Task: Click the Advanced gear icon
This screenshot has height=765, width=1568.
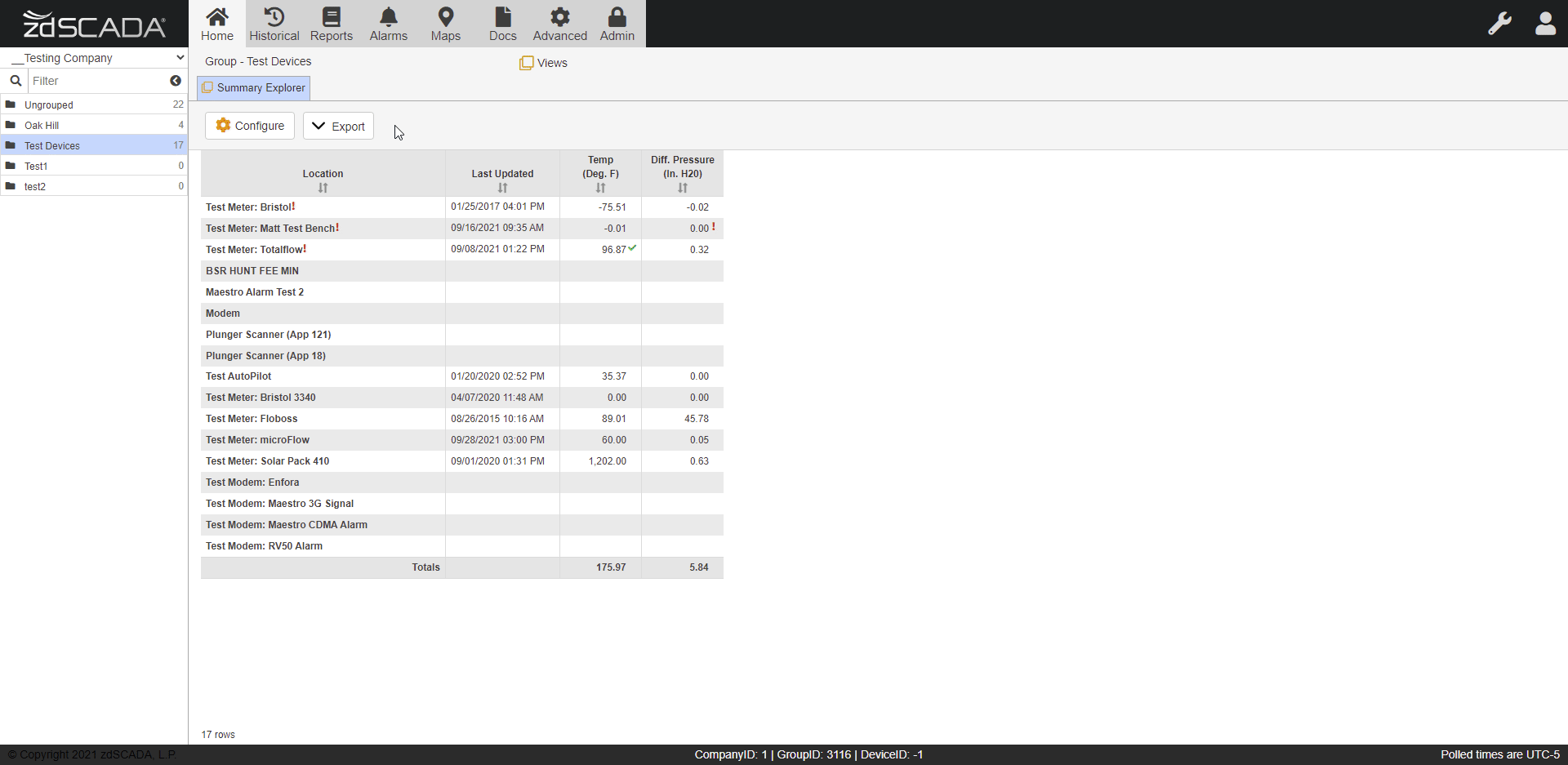Action: pyautogui.click(x=560, y=23)
